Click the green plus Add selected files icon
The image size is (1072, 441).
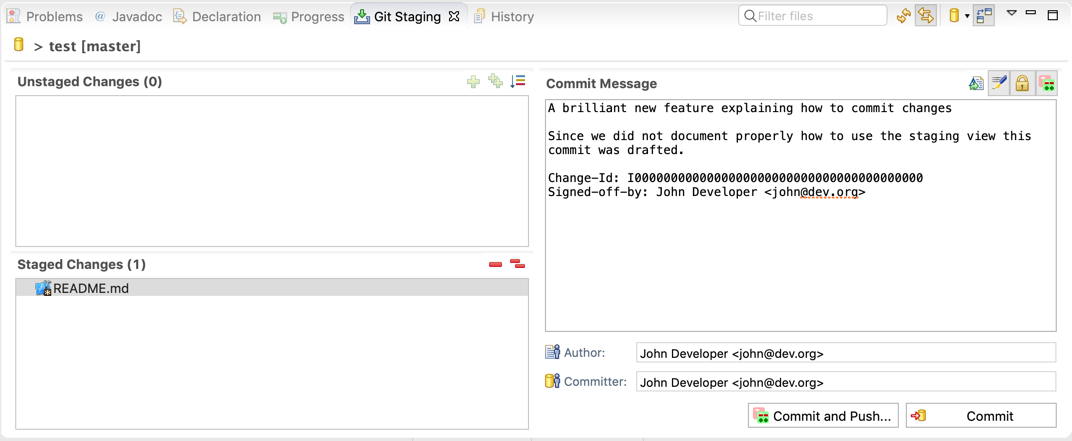pyautogui.click(x=473, y=82)
